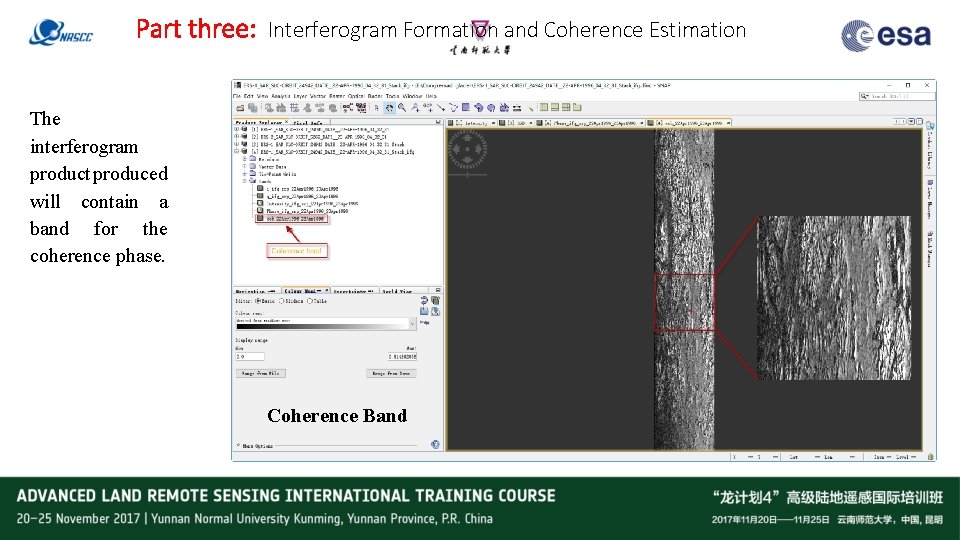Open the Raster menu

[x=337, y=96]
